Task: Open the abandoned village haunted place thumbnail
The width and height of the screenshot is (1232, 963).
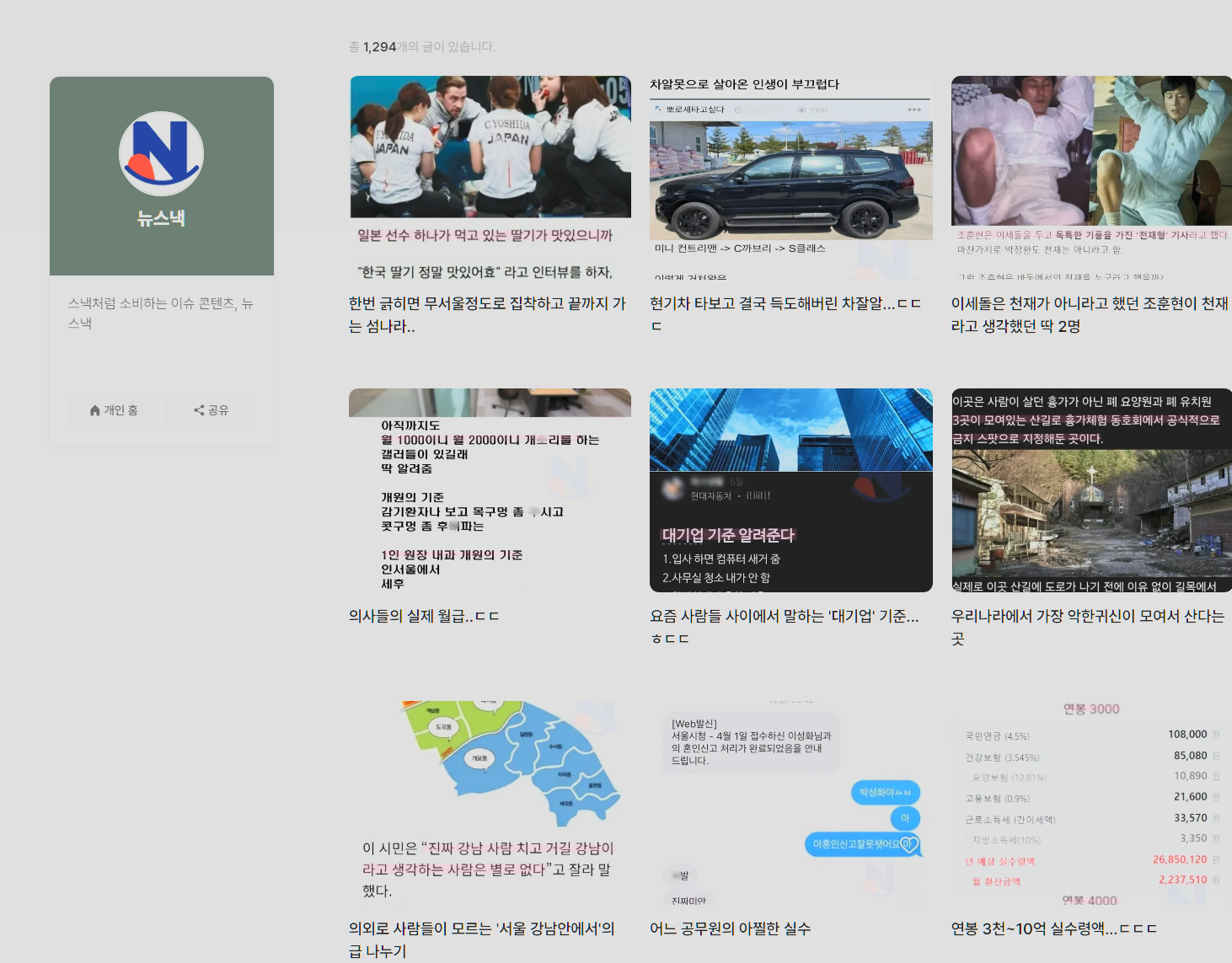Action: coord(1091,490)
